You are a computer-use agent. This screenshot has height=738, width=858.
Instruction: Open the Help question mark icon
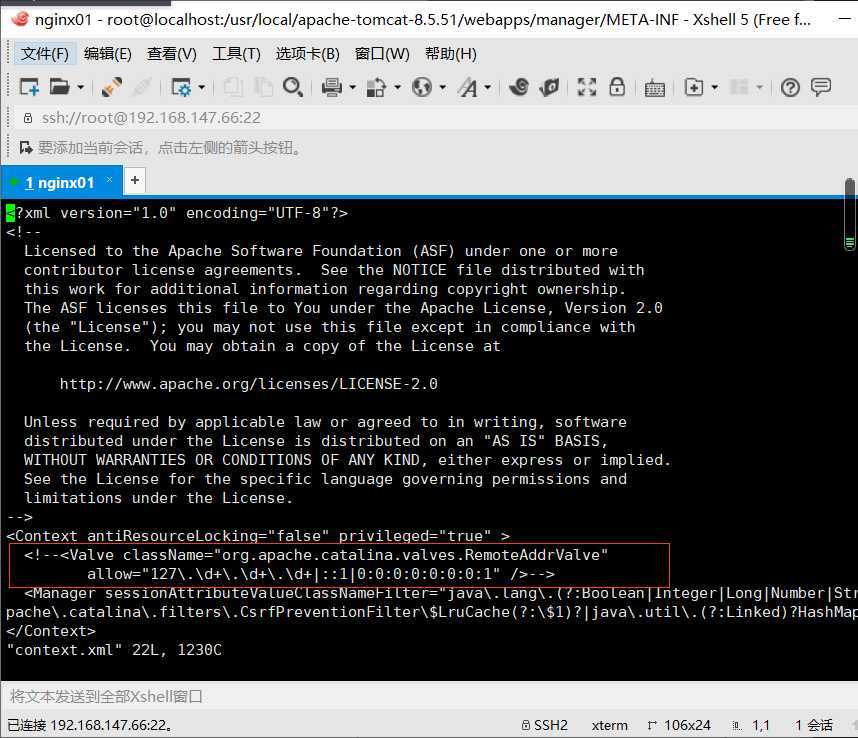click(x=790, y=87)
